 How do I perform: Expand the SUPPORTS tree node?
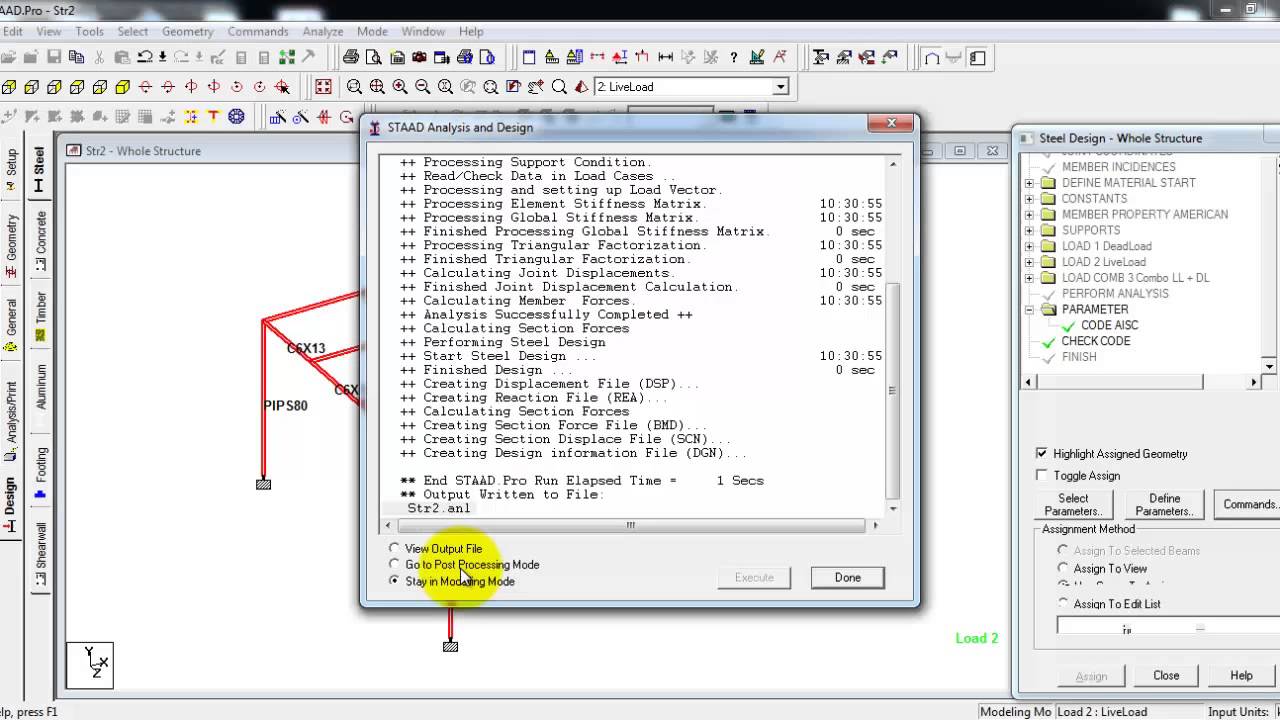(x=1029, y=230)
